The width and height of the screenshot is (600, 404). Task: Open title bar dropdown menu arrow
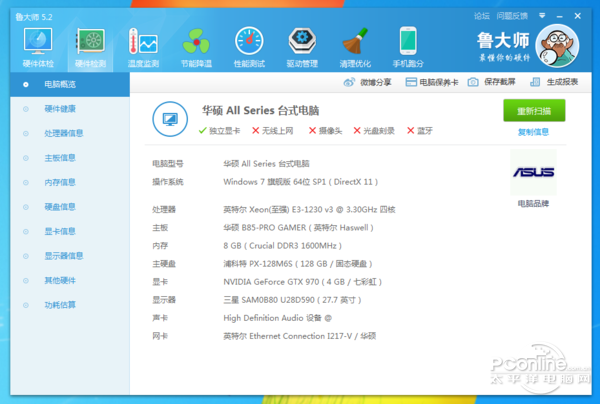point(542,16)
